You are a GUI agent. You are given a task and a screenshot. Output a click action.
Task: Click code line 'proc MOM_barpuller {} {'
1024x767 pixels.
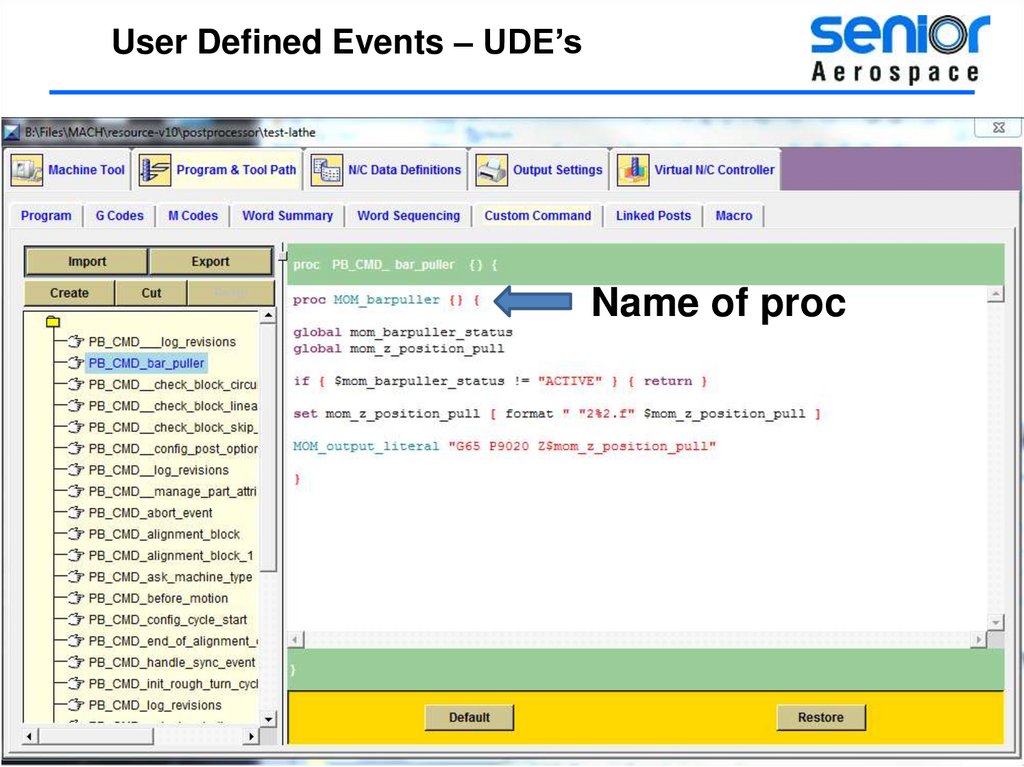(386, 300)
